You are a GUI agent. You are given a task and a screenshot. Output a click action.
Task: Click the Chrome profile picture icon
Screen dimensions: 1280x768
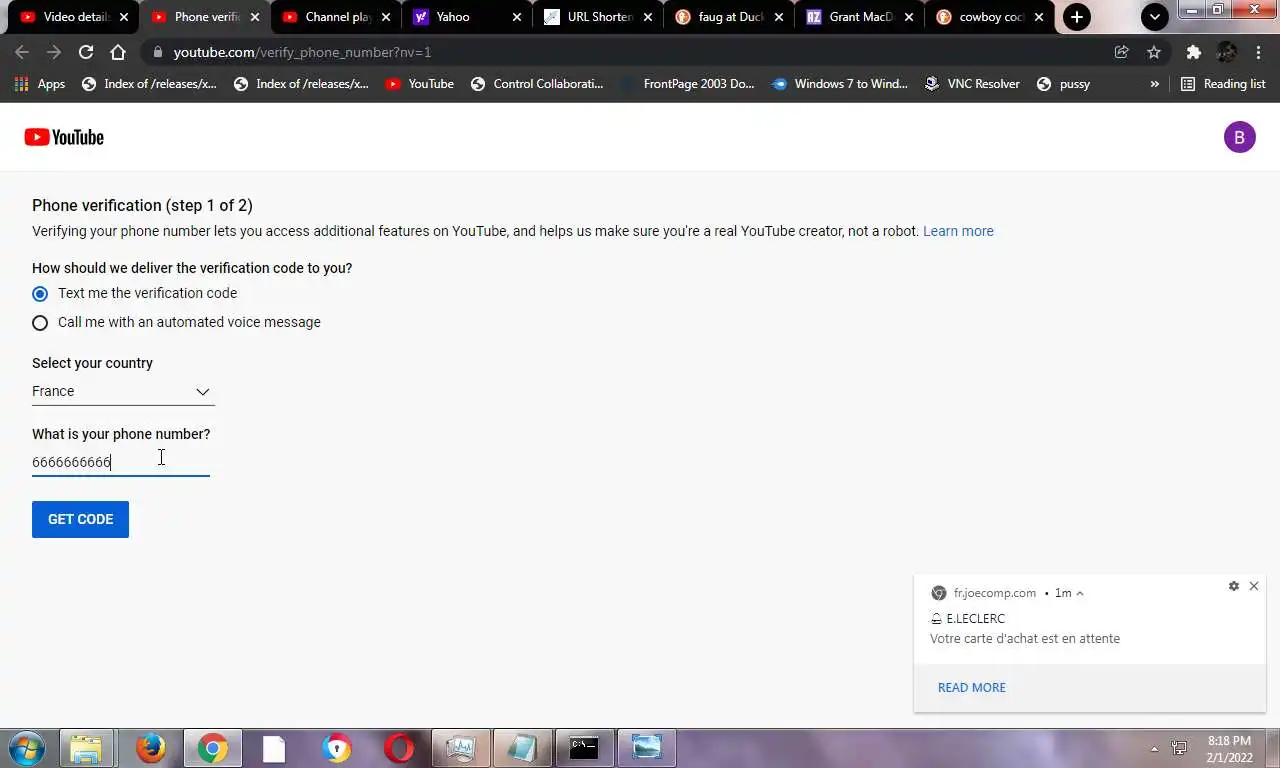pyautogui.click(x=1227, y=52)
